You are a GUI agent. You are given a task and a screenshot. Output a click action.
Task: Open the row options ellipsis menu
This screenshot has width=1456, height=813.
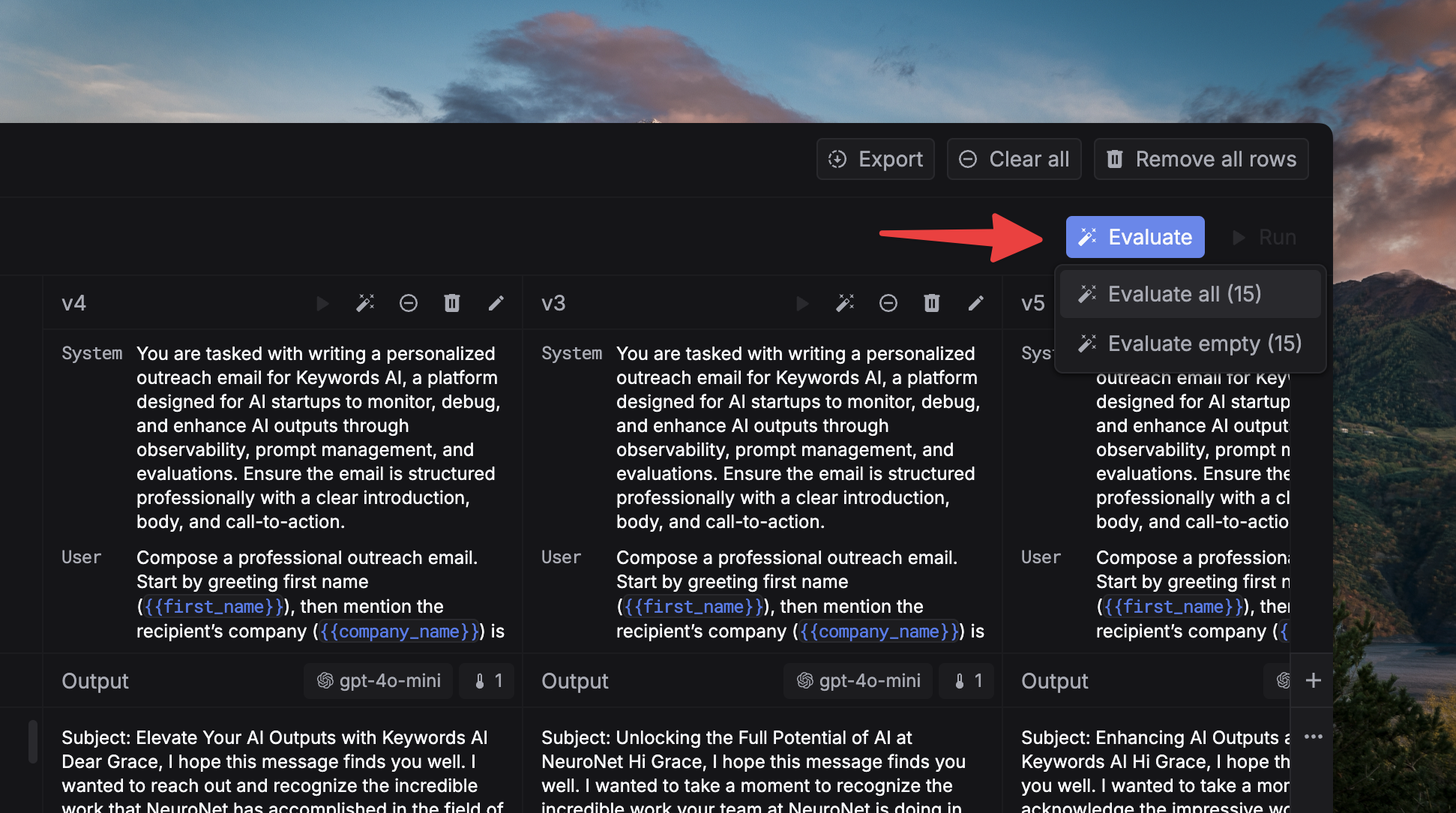pyautogui.click(x=1314, y=736)
